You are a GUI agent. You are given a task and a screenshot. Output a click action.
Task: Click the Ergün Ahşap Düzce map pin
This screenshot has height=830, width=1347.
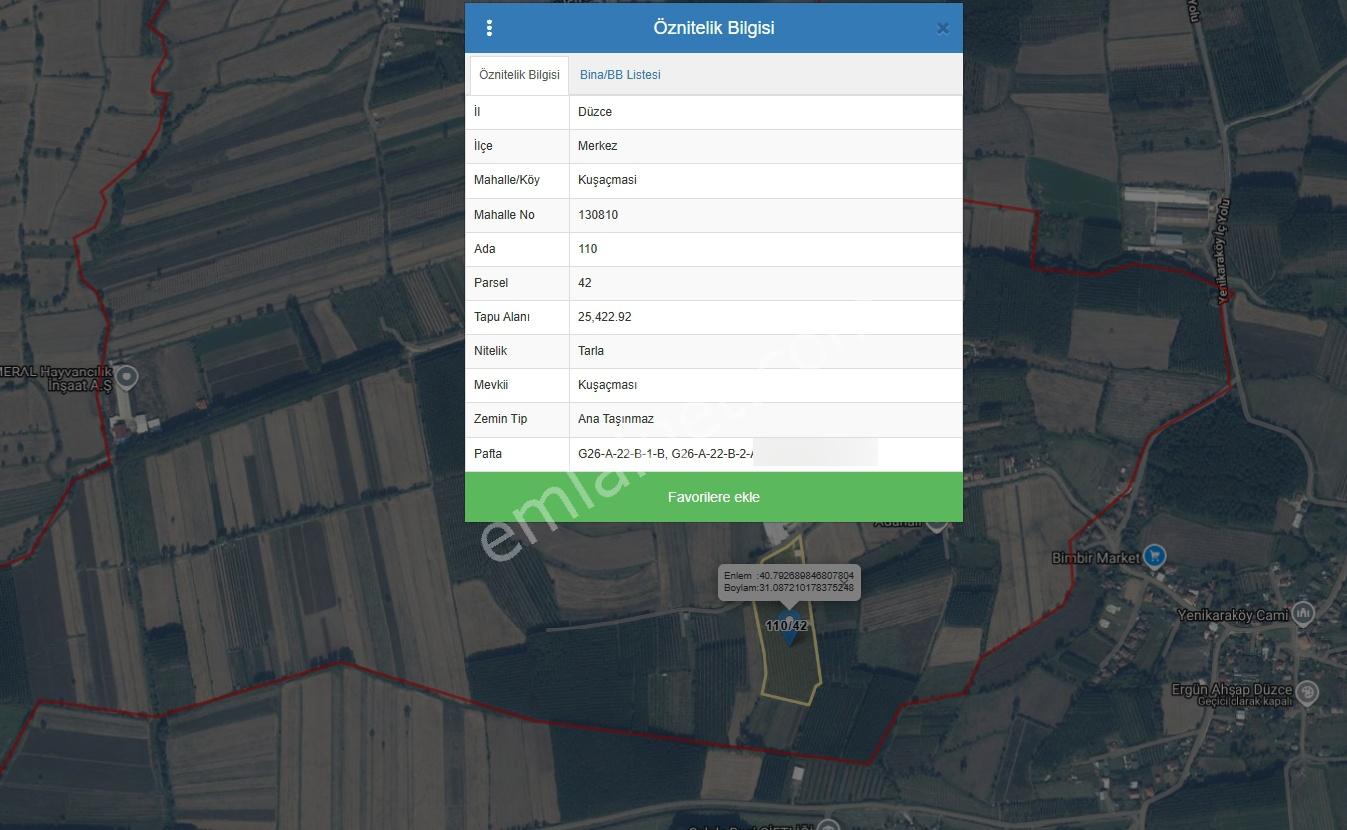[1307, 691]
